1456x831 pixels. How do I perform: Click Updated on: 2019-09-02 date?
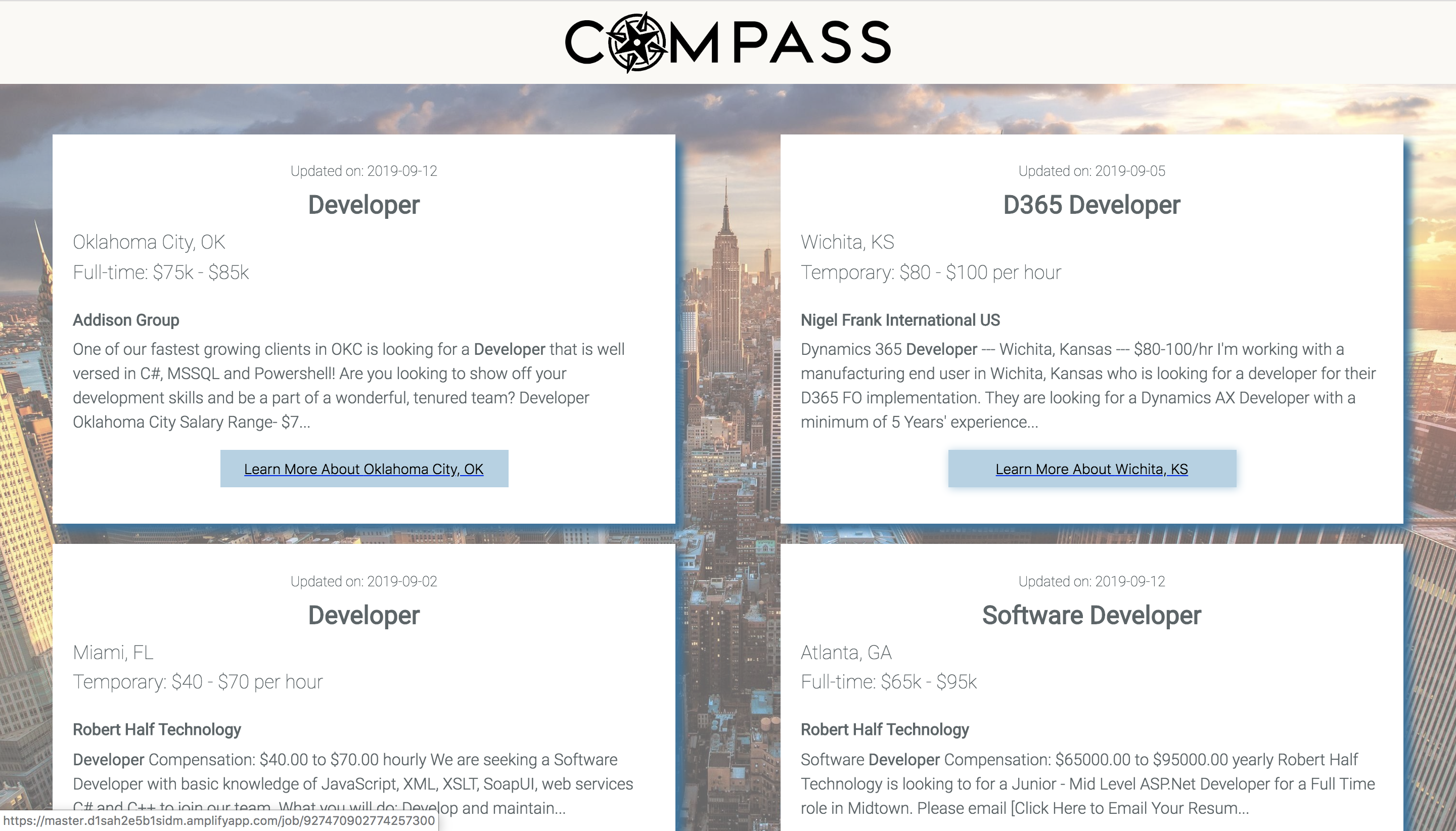coord(363,581)
